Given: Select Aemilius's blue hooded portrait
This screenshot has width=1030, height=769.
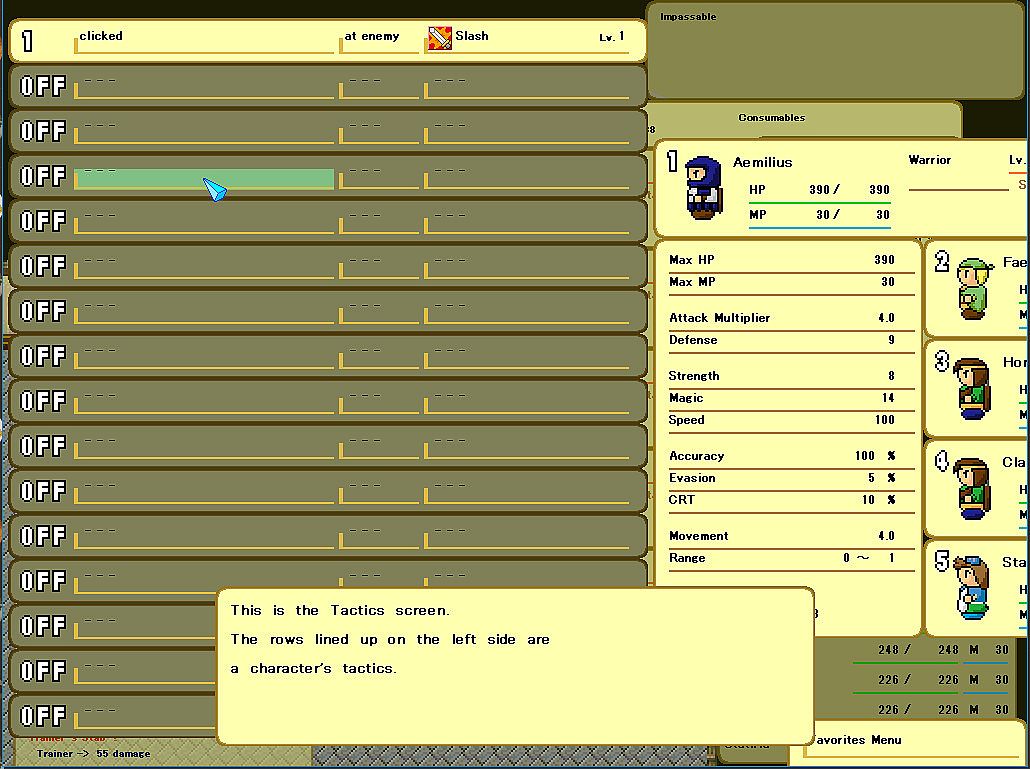Looking at the screenshot, I should (x=703, y=188).
